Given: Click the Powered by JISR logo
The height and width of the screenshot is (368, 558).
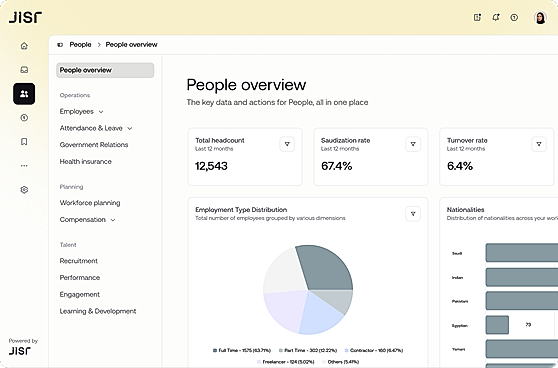Looking at the screenshot, I should [20, 351].
